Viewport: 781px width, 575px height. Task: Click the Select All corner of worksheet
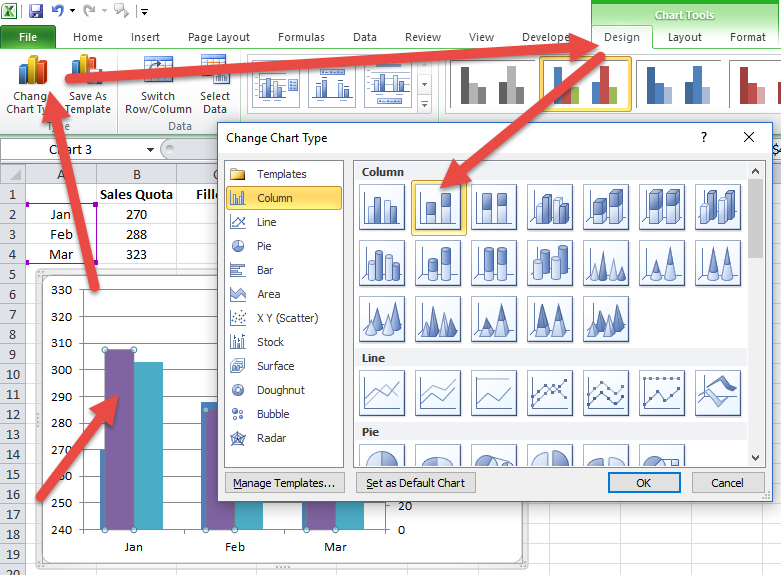point(13,174)
